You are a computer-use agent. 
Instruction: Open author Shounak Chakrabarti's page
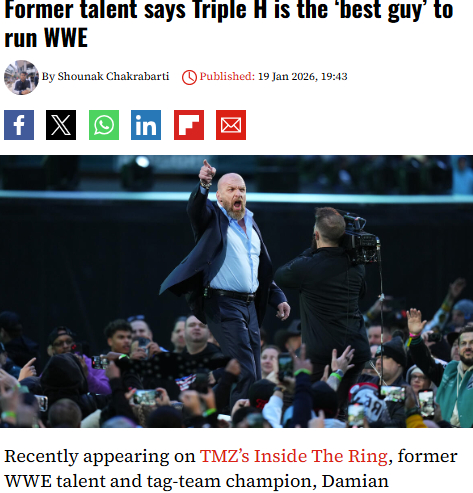click(113, 76)
